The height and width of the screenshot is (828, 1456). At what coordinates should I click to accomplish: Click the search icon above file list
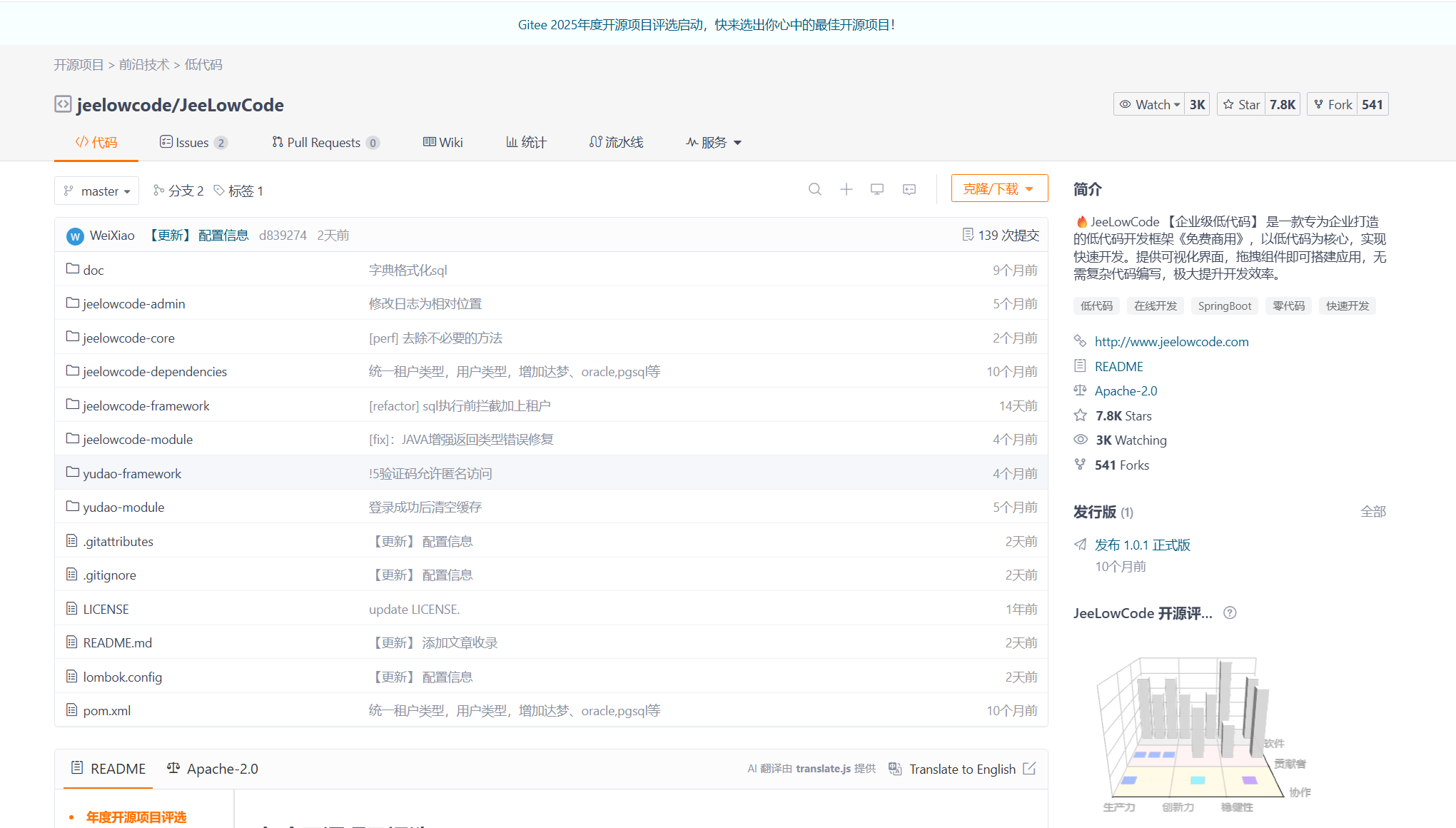814,189
